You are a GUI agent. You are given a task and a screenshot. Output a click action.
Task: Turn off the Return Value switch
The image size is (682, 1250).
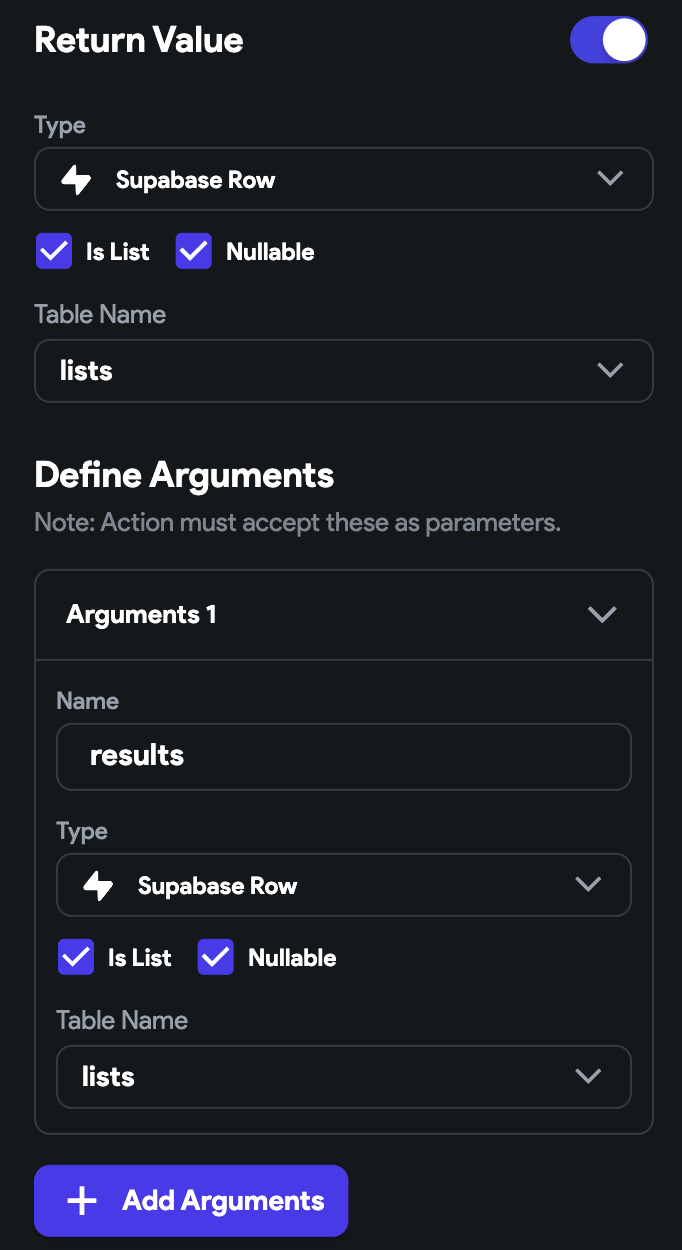click(x=609, y=41)
